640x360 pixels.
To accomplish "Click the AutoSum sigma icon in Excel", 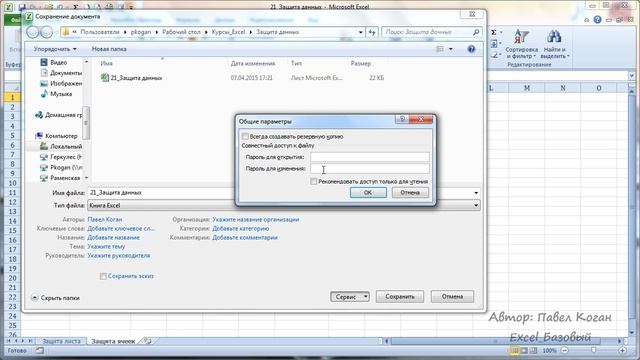I will (494, 32).
